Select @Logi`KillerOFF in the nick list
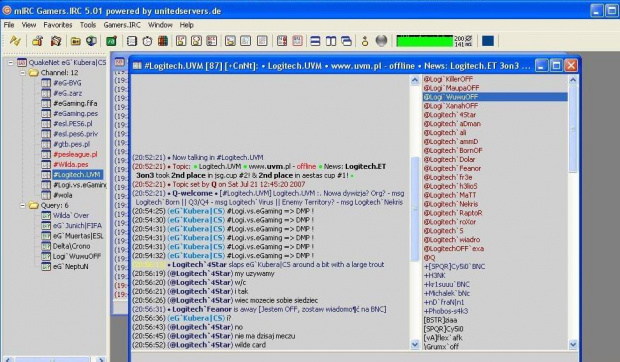 coord(448,79)
